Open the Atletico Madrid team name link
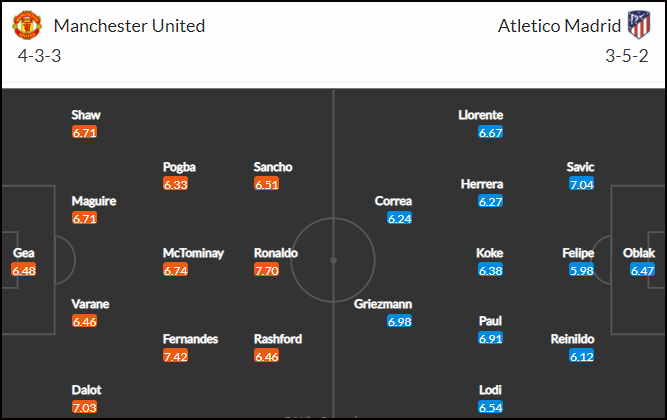The width and height of the screenshot is (667, 420). [559, 26]
